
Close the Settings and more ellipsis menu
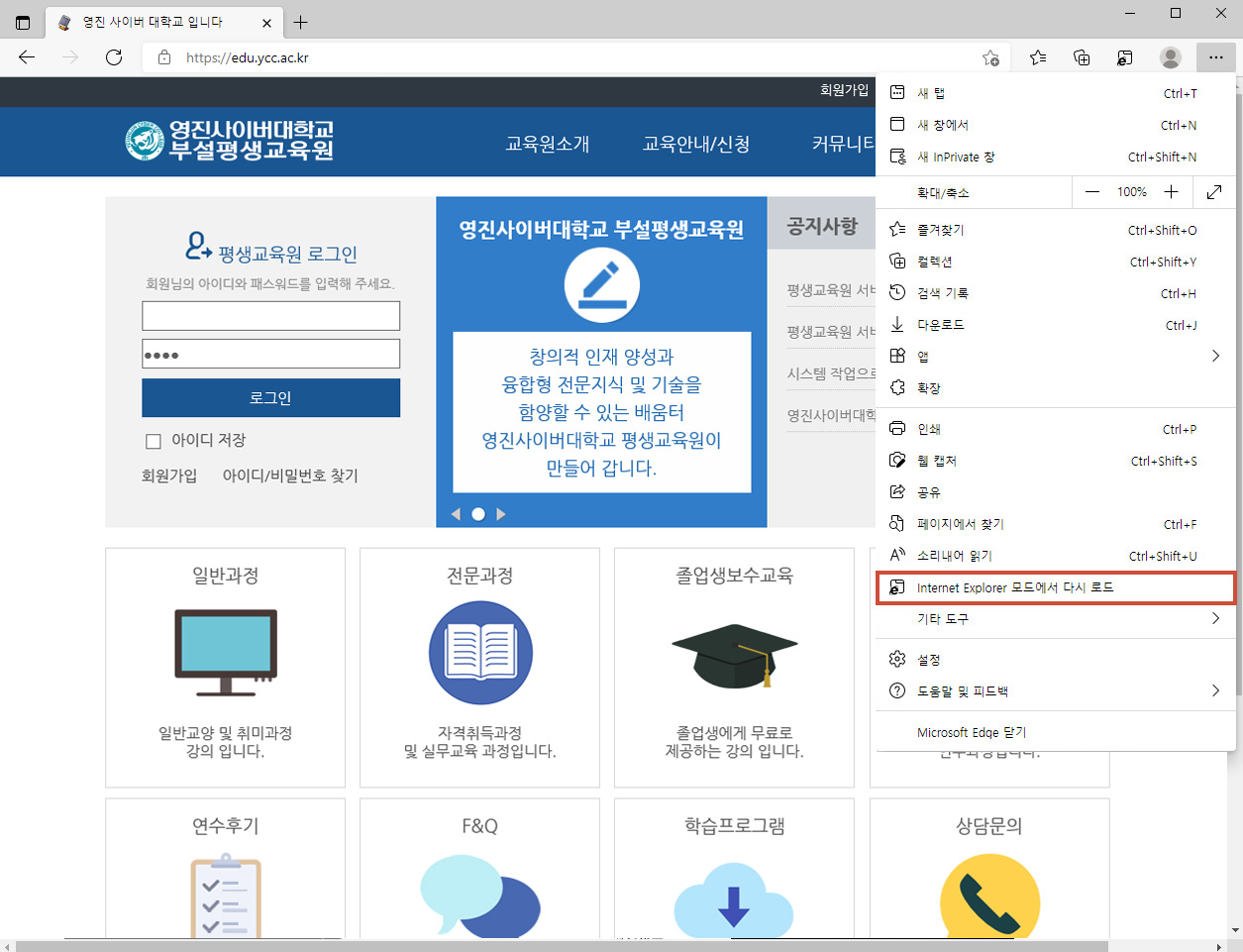pyautogui.click(x=1215, y=57)
